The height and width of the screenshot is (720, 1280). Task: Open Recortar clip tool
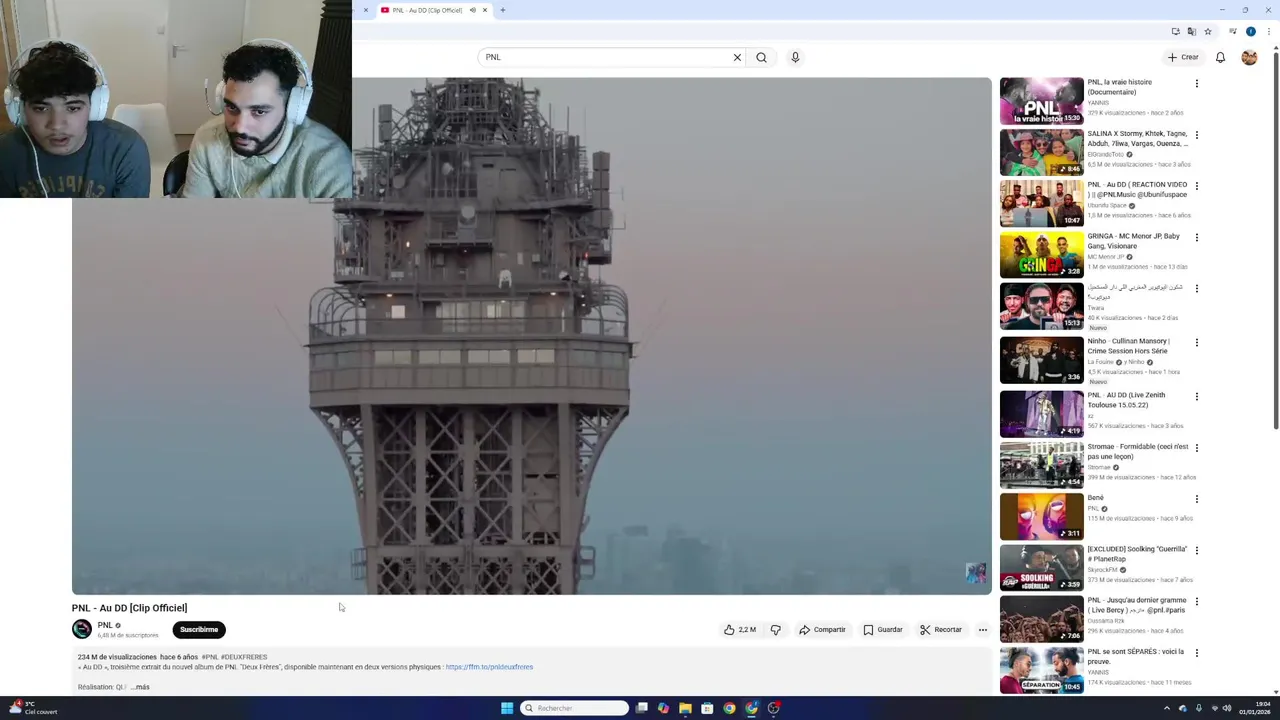(x=941, y=630)
